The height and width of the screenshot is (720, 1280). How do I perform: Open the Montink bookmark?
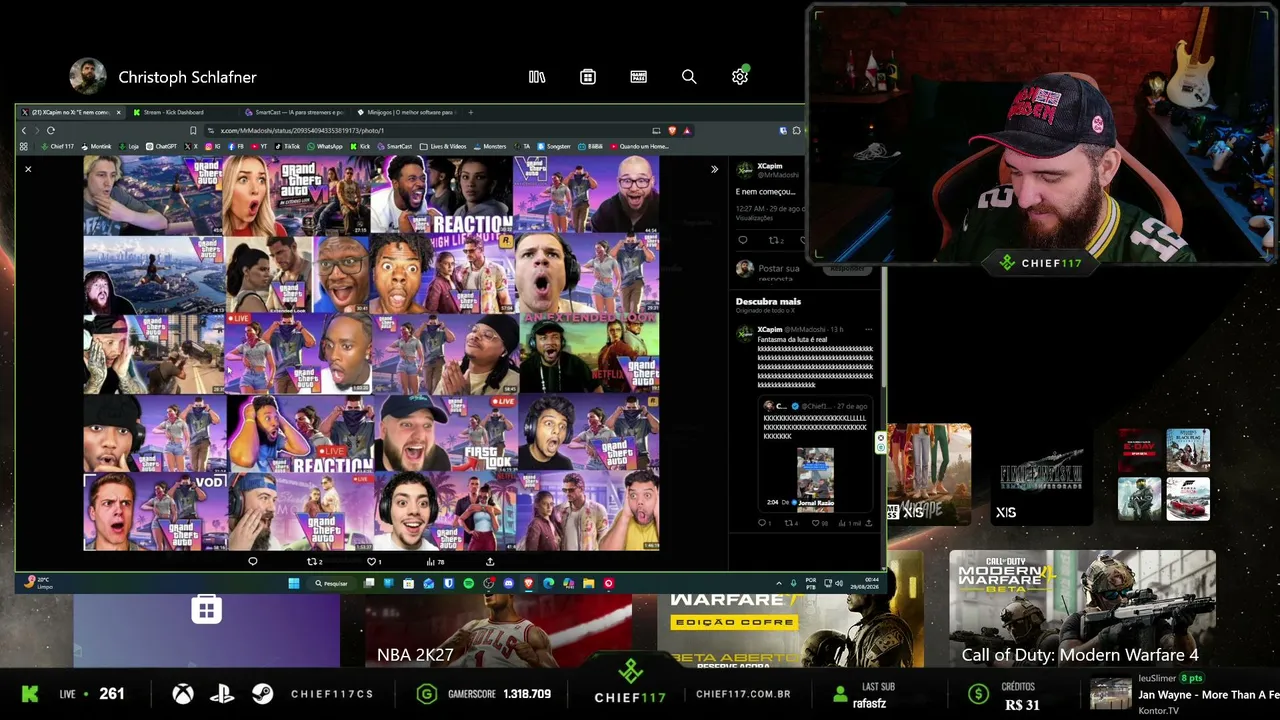(x=97, y=146)
